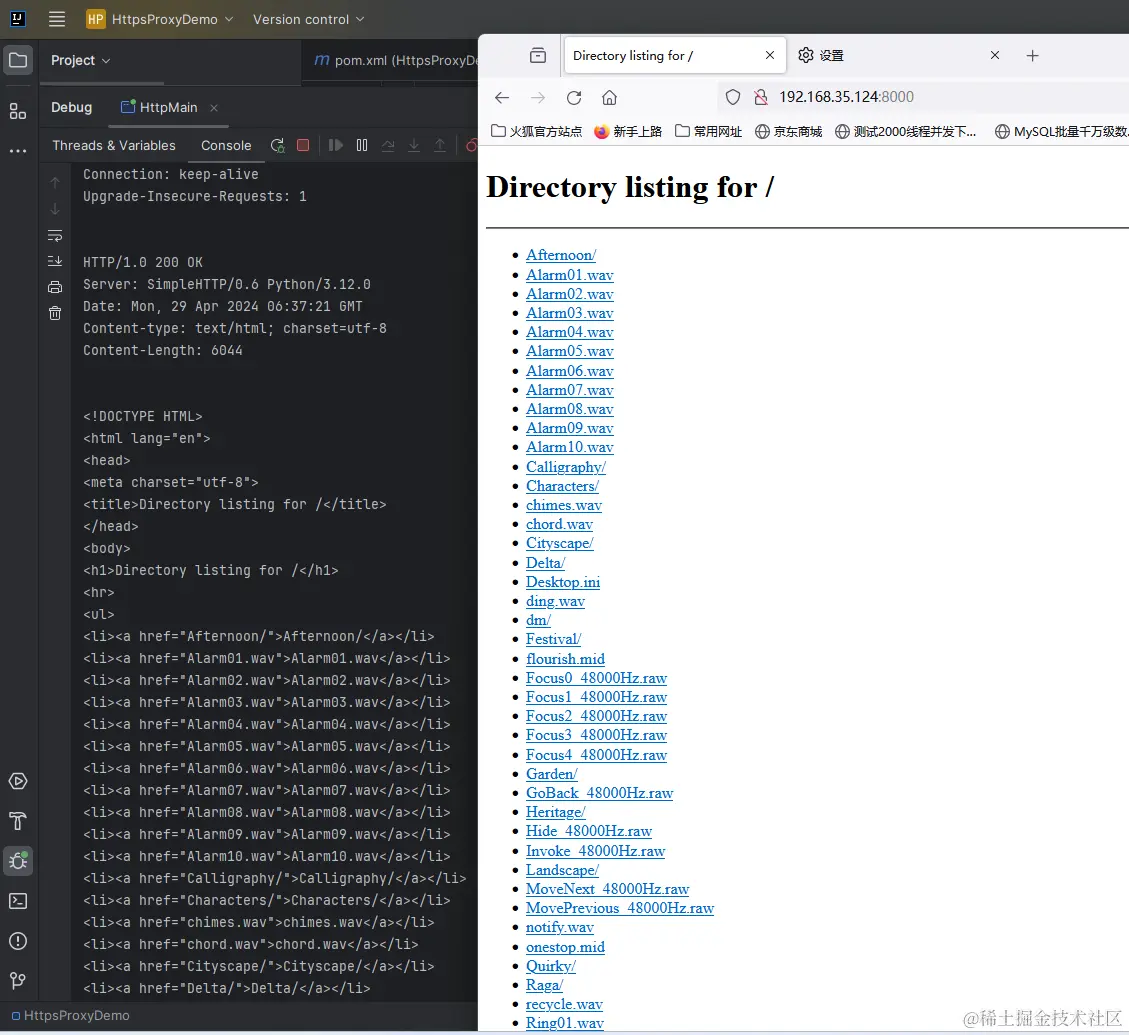The height and width of the screenshot is (1035, 1129).
Task: Select the Console tab
Action: click(226, 145)
